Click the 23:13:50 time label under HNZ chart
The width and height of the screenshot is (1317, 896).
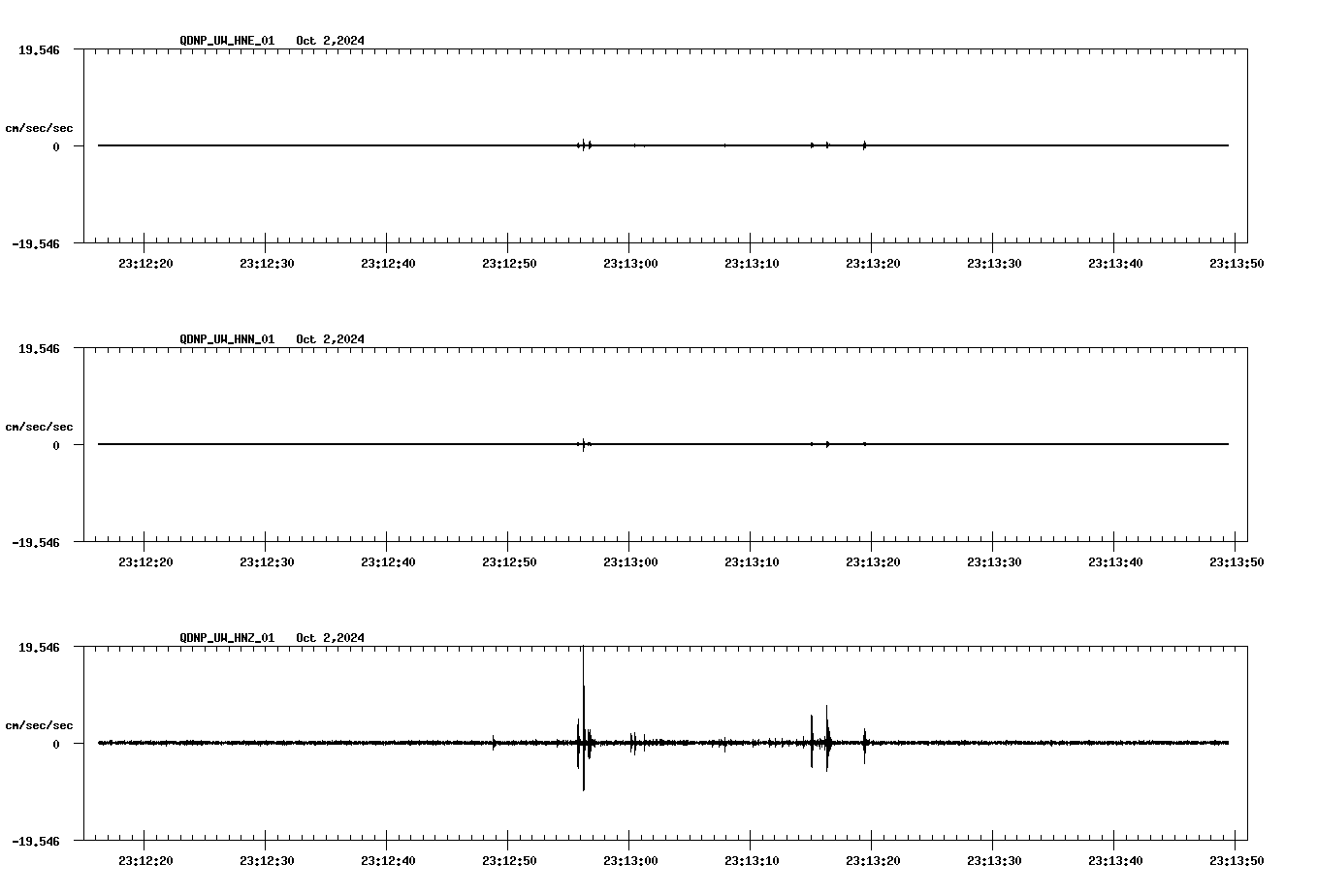click(x=1237, y=861)
